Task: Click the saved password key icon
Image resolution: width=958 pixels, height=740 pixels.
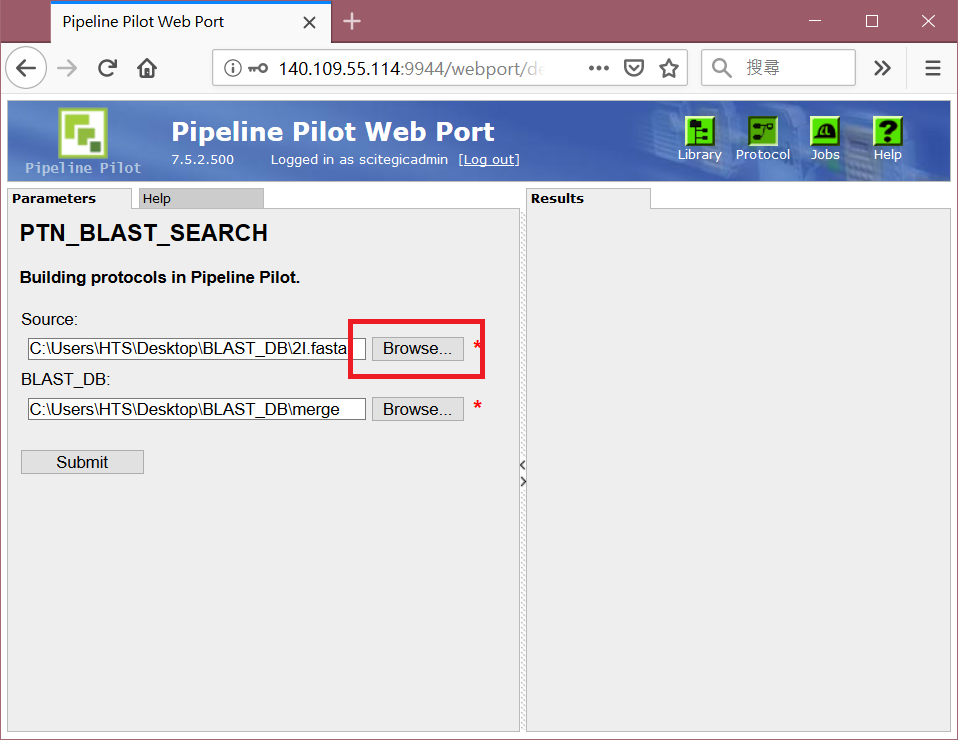Action: [258, 68]
